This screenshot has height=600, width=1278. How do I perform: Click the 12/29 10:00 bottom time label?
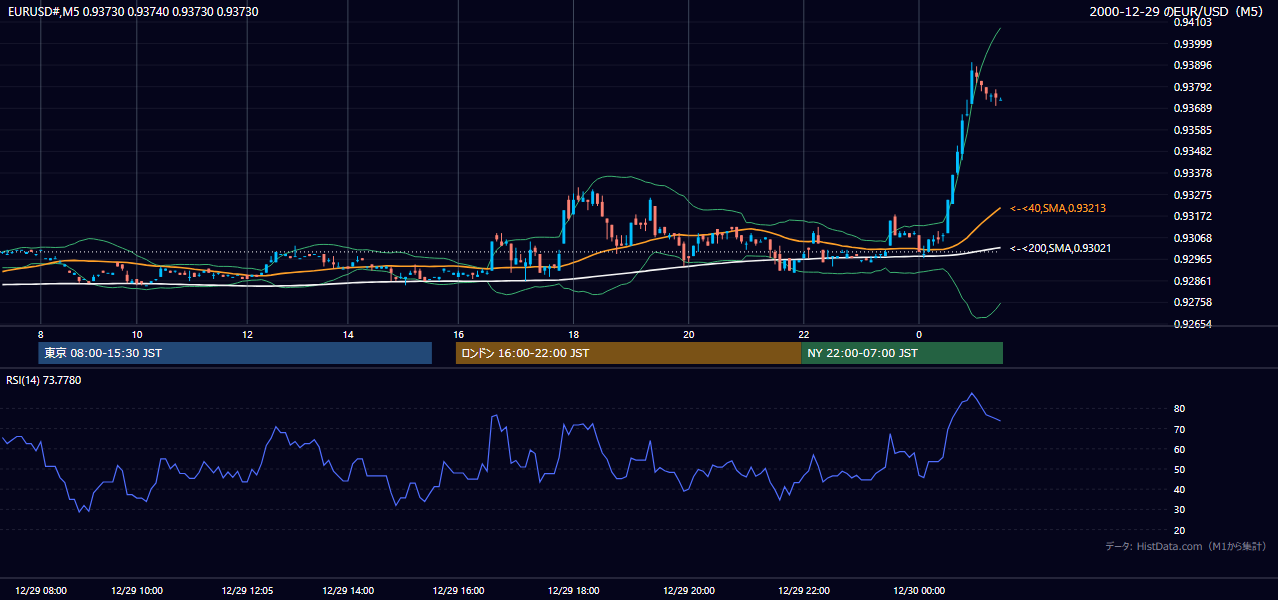click(x=137, y=591)
